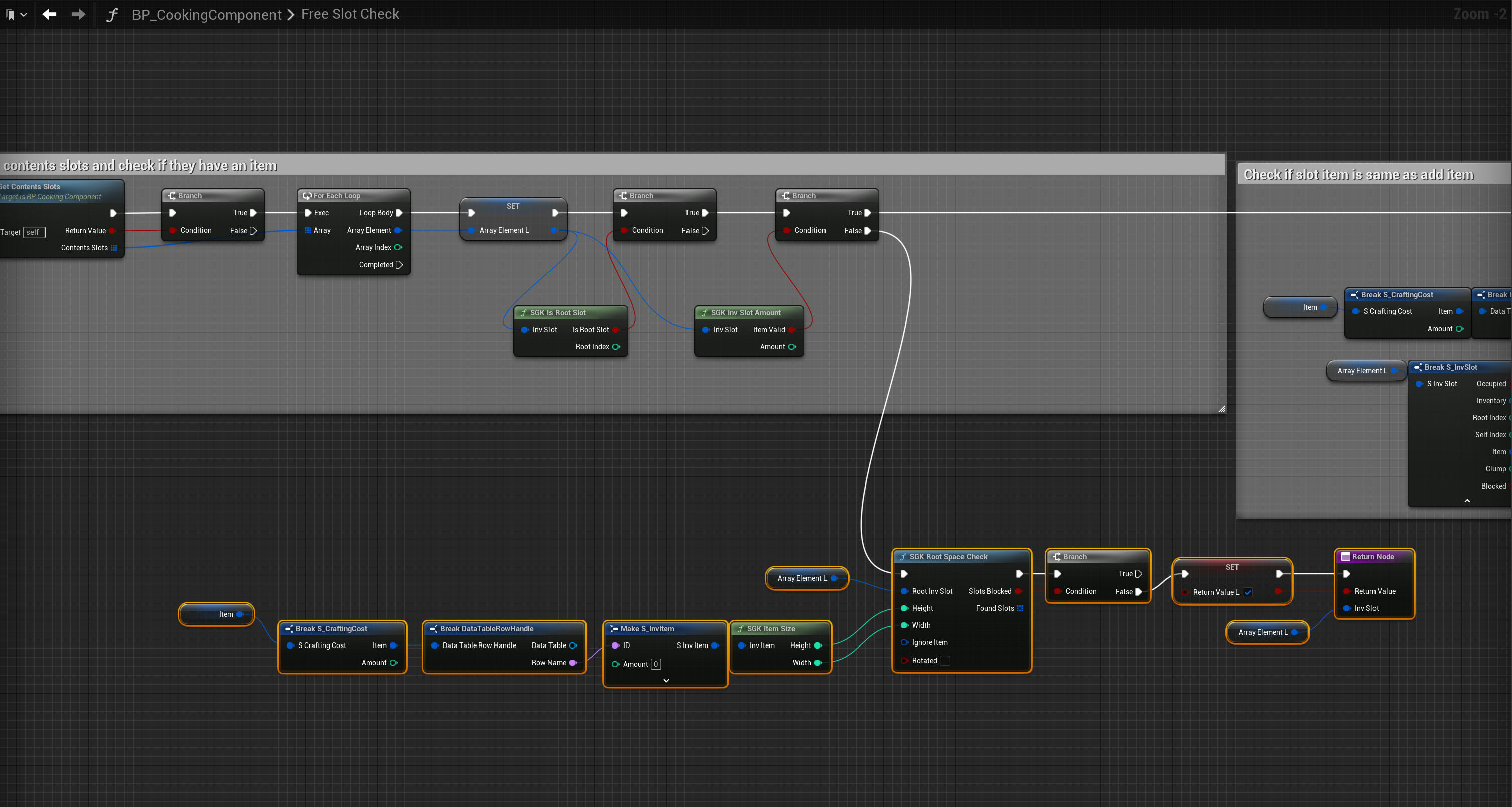Toggle the Rotated checkbox on Root Space Check
Viewport: 1512px width, 807px height.
(x=945, y=661)
